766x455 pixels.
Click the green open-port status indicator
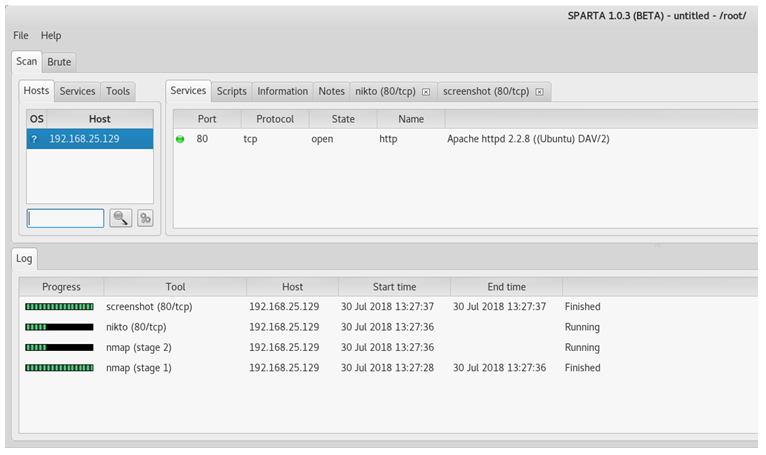pos(180,139)
